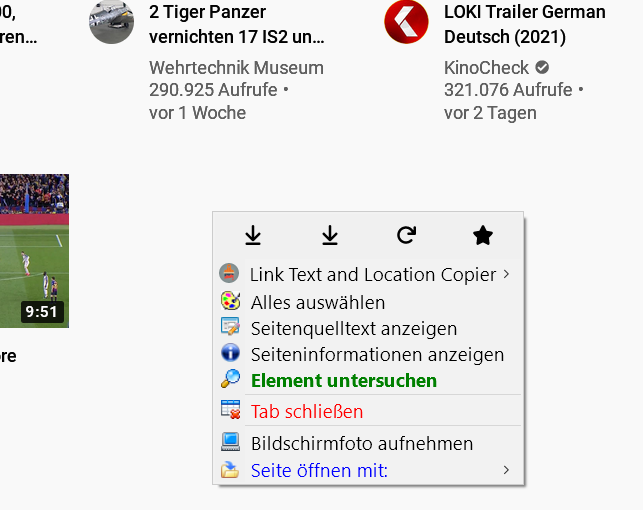Open the 2 Tiger Panzer video title
This screenshot has height=510, width=643.
point(236,25)
